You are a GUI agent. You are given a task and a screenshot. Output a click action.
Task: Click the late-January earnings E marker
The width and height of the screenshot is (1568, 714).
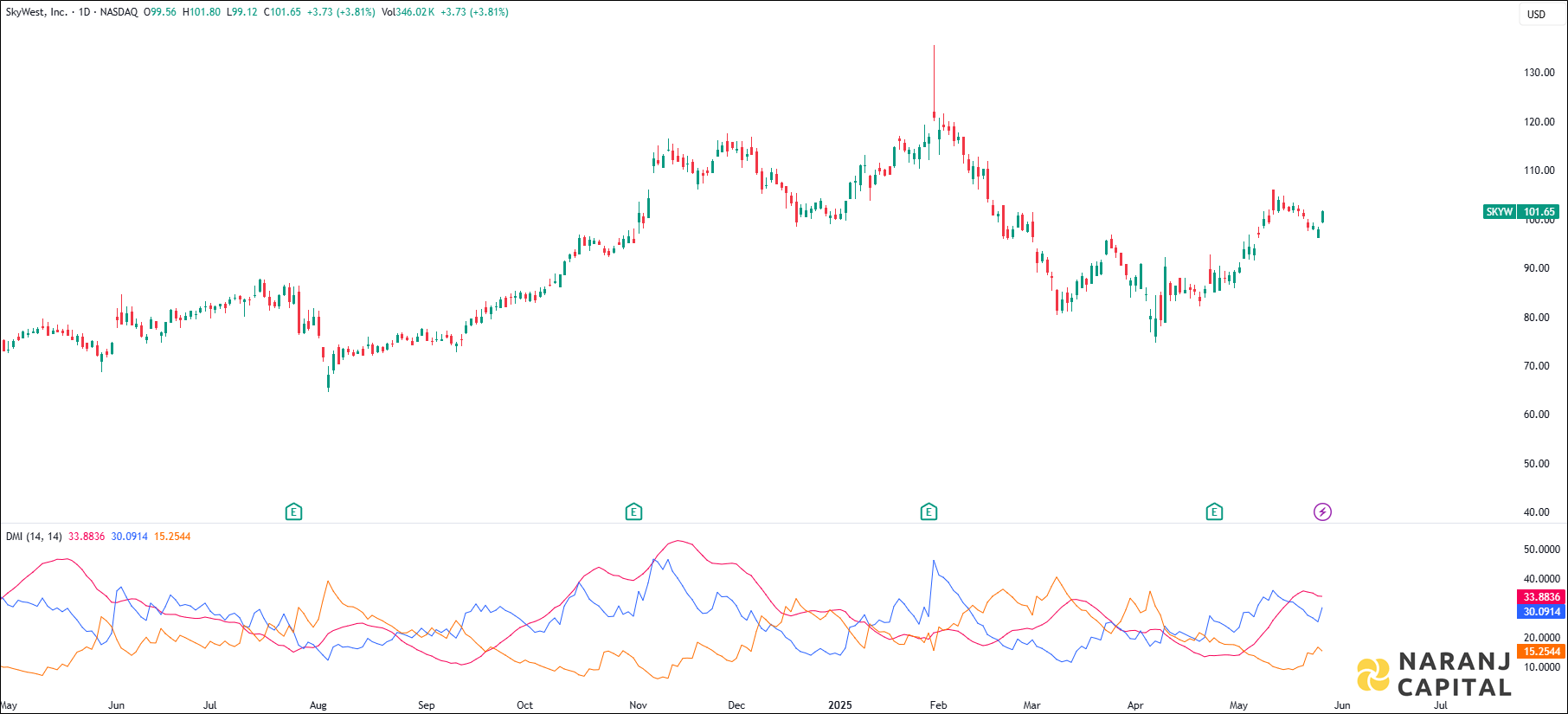[929, 512]
